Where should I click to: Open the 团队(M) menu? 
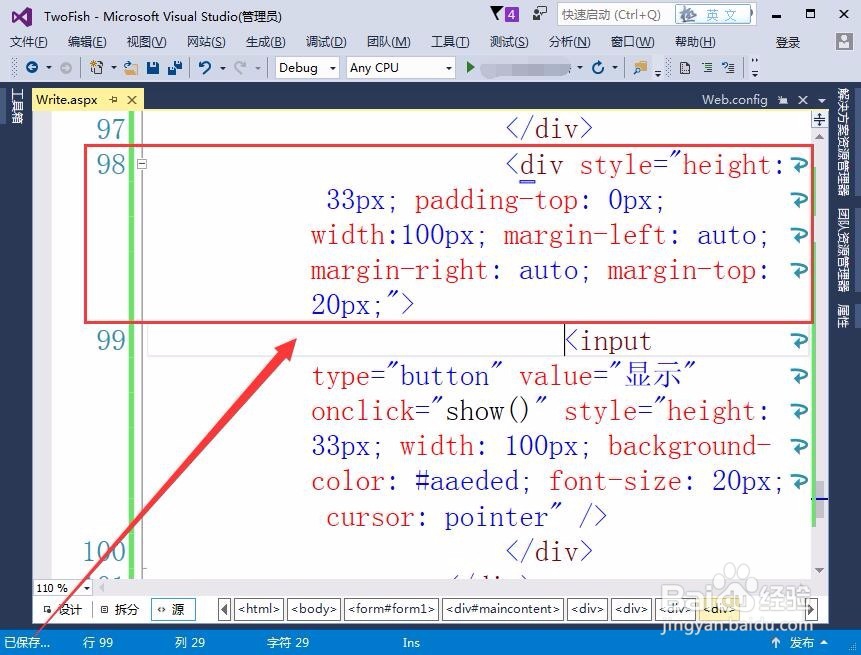[388, 42]
